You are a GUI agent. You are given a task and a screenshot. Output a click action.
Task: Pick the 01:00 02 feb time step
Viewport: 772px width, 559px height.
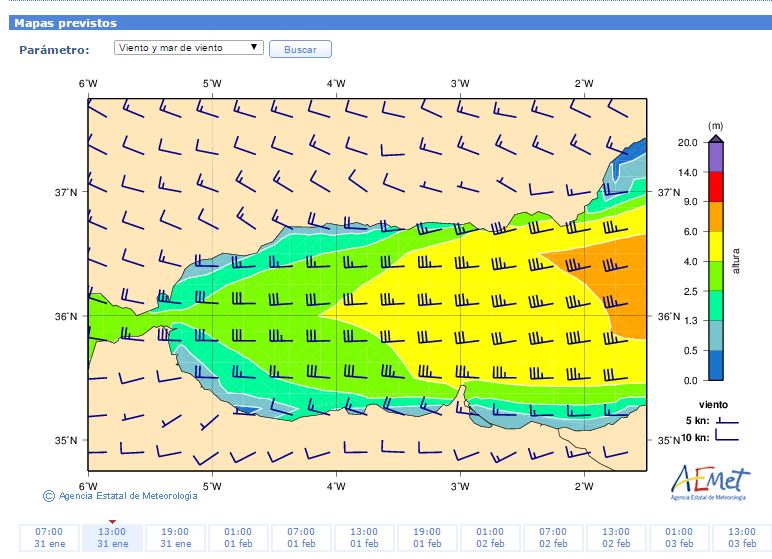tap(490, 537)
